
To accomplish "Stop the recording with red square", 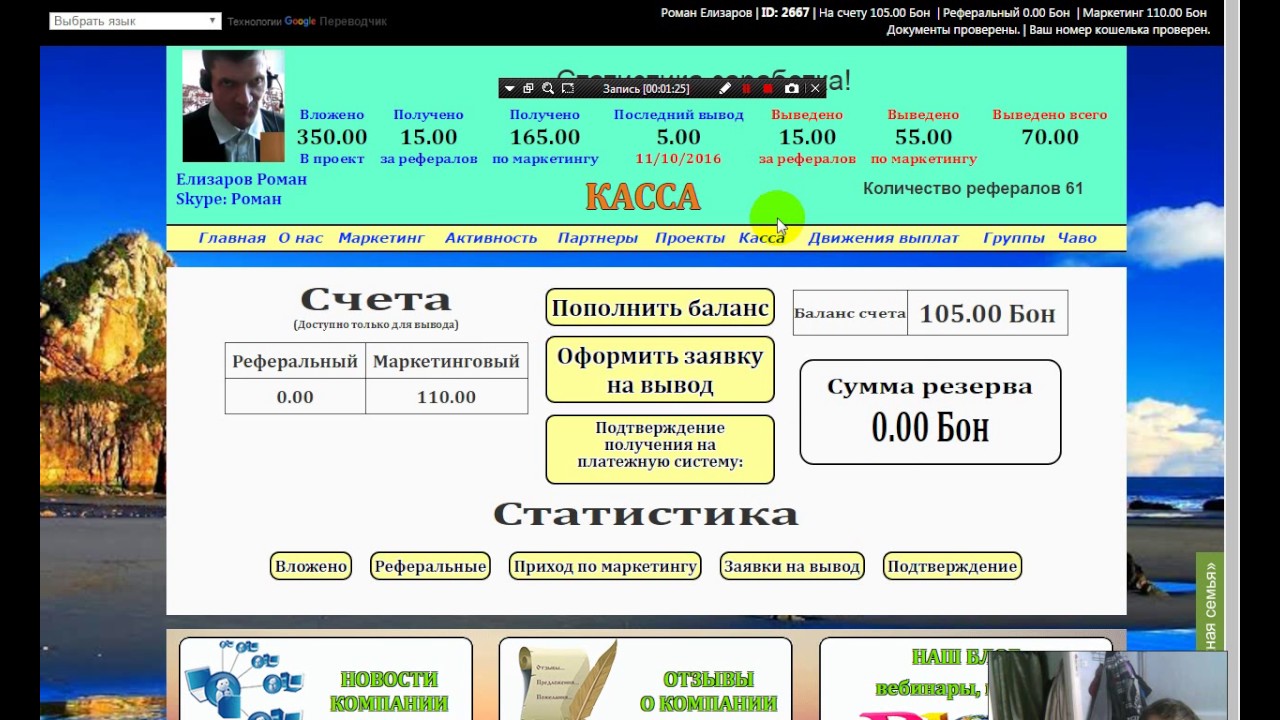I will coord(768,89).
